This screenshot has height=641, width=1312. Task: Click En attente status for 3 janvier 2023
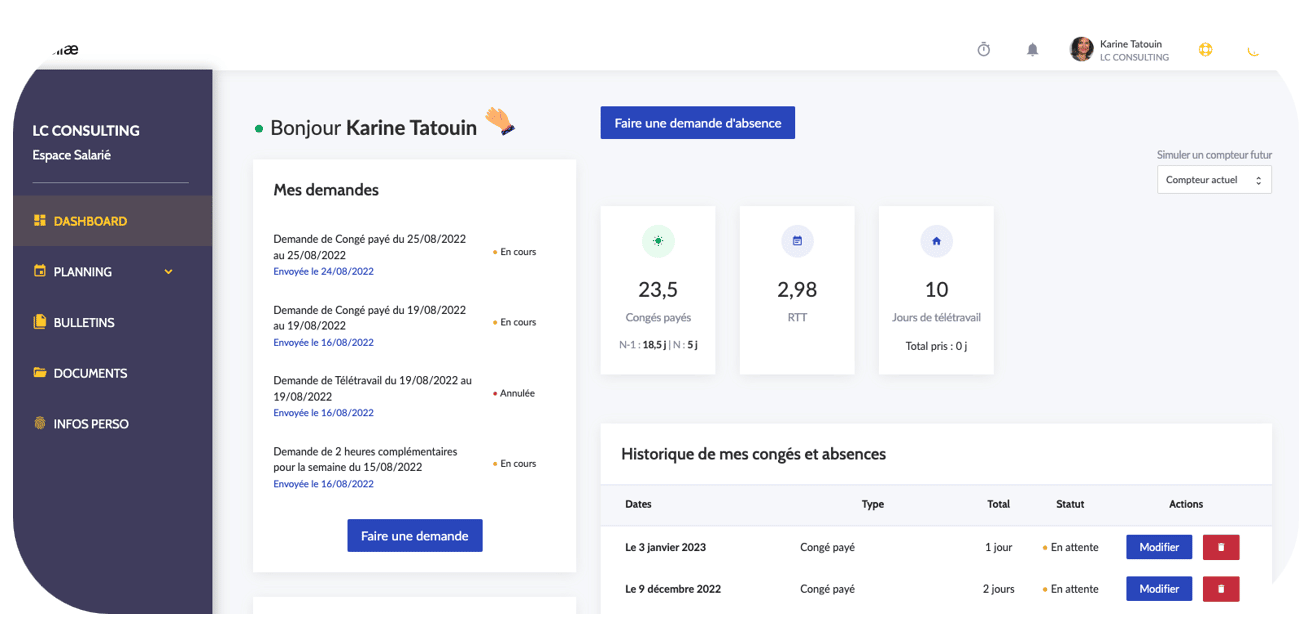tap(1070, 547)
